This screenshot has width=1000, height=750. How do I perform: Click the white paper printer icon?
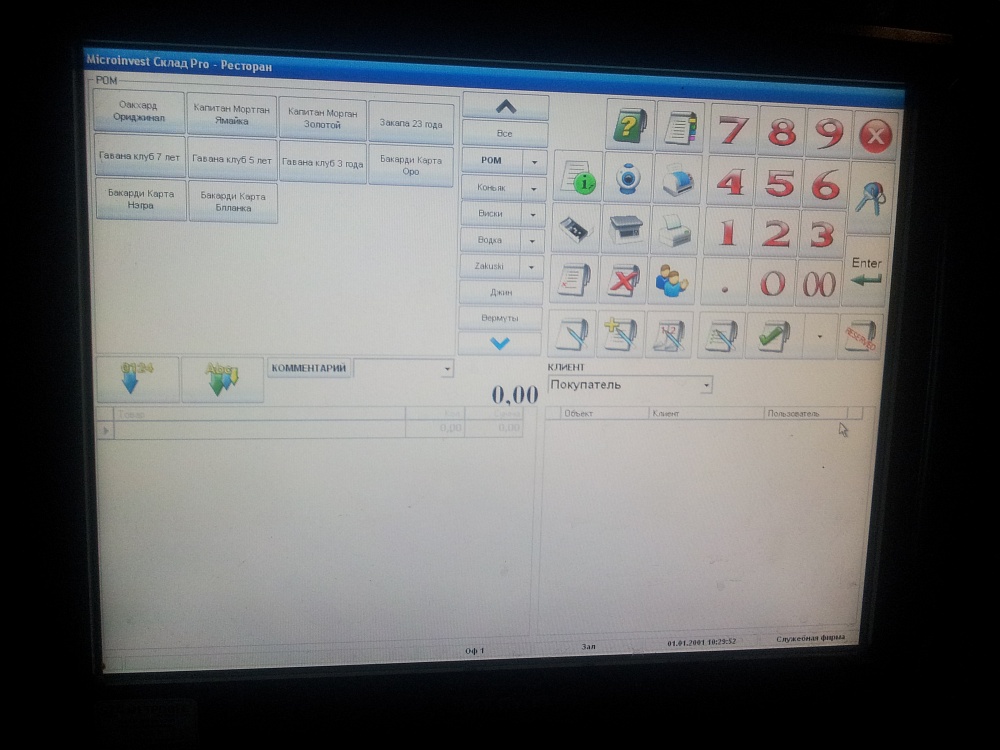675,230
